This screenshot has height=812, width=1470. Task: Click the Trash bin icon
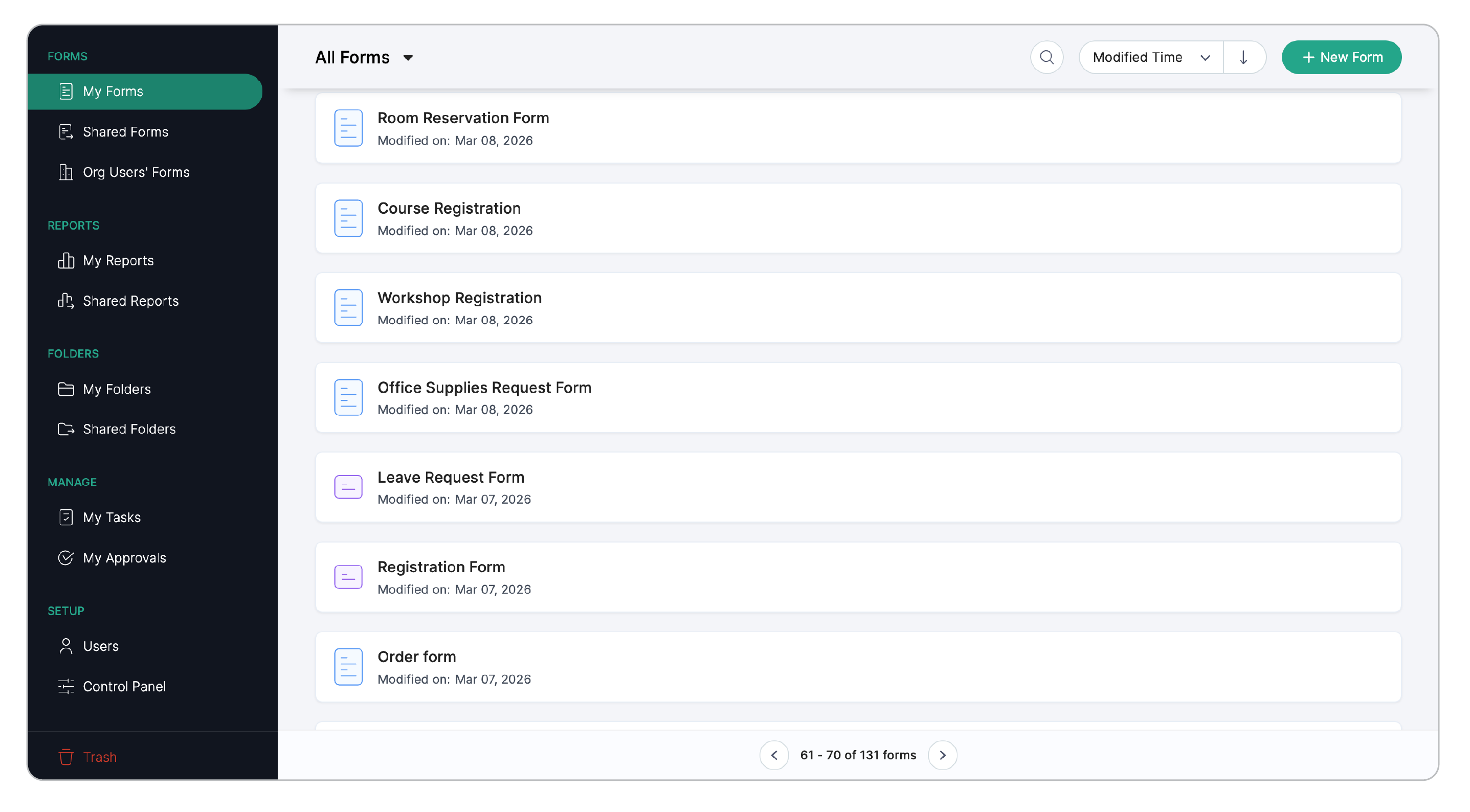65,757
